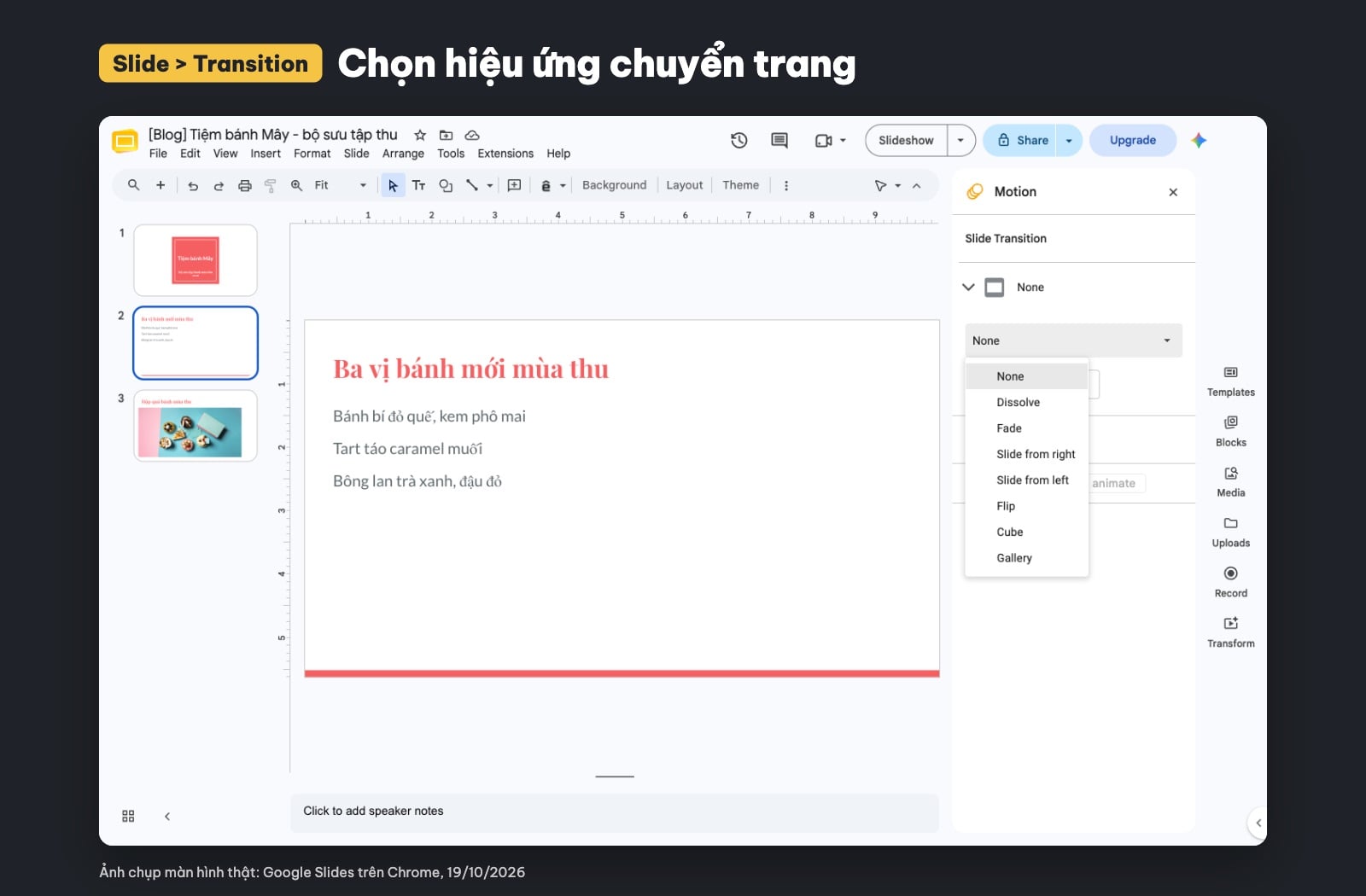The image size is (1366, 896).
Task: Click the undo arrow icon
Action: click(193, 185)
